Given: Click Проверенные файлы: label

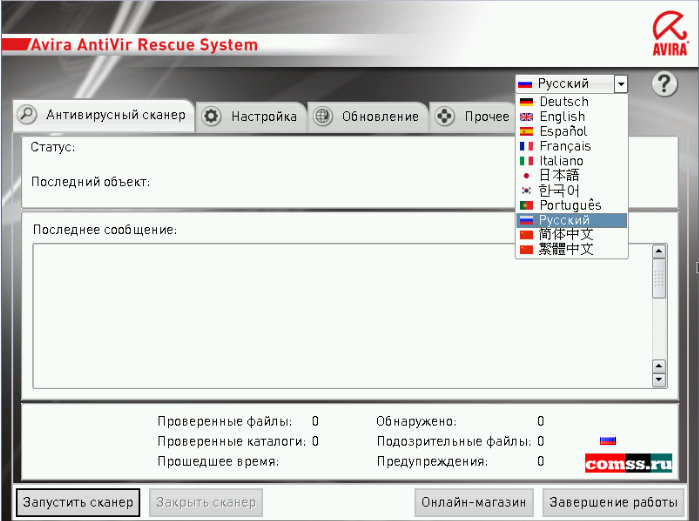Looking at the screenshot, I should click(225, 421).
